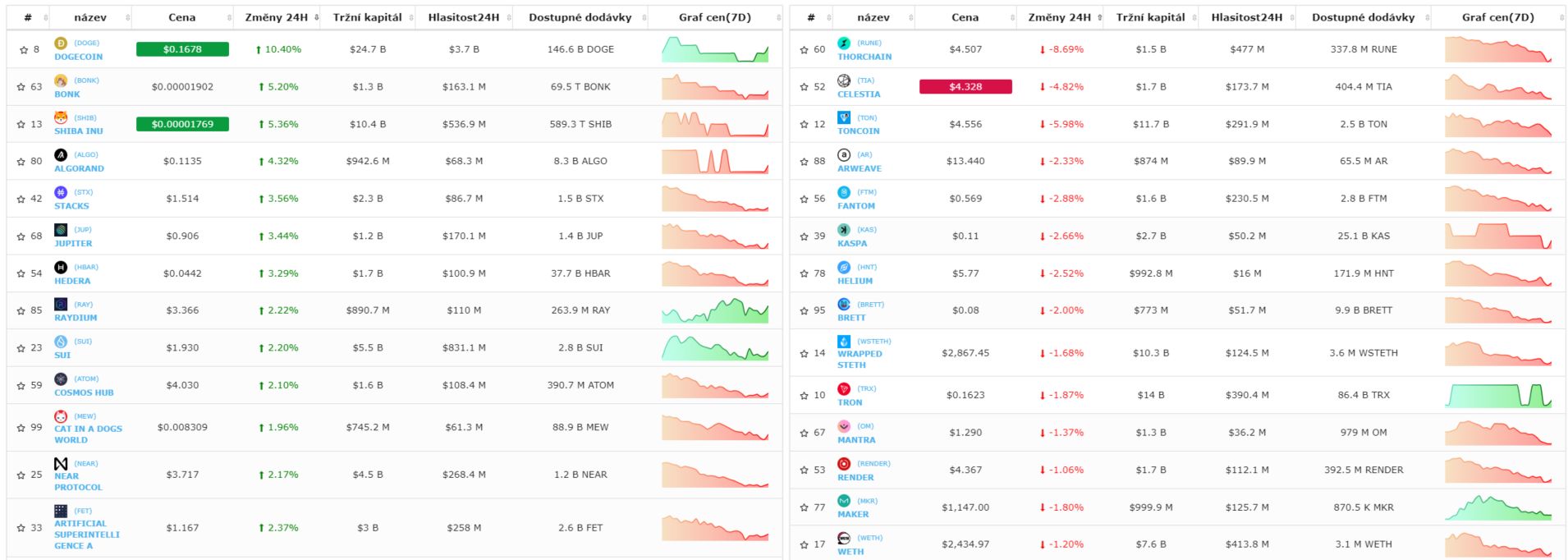Click the Wrapped stETH coin logo
Viewport: 1568px width, 560px height.
tap(844, 341)
